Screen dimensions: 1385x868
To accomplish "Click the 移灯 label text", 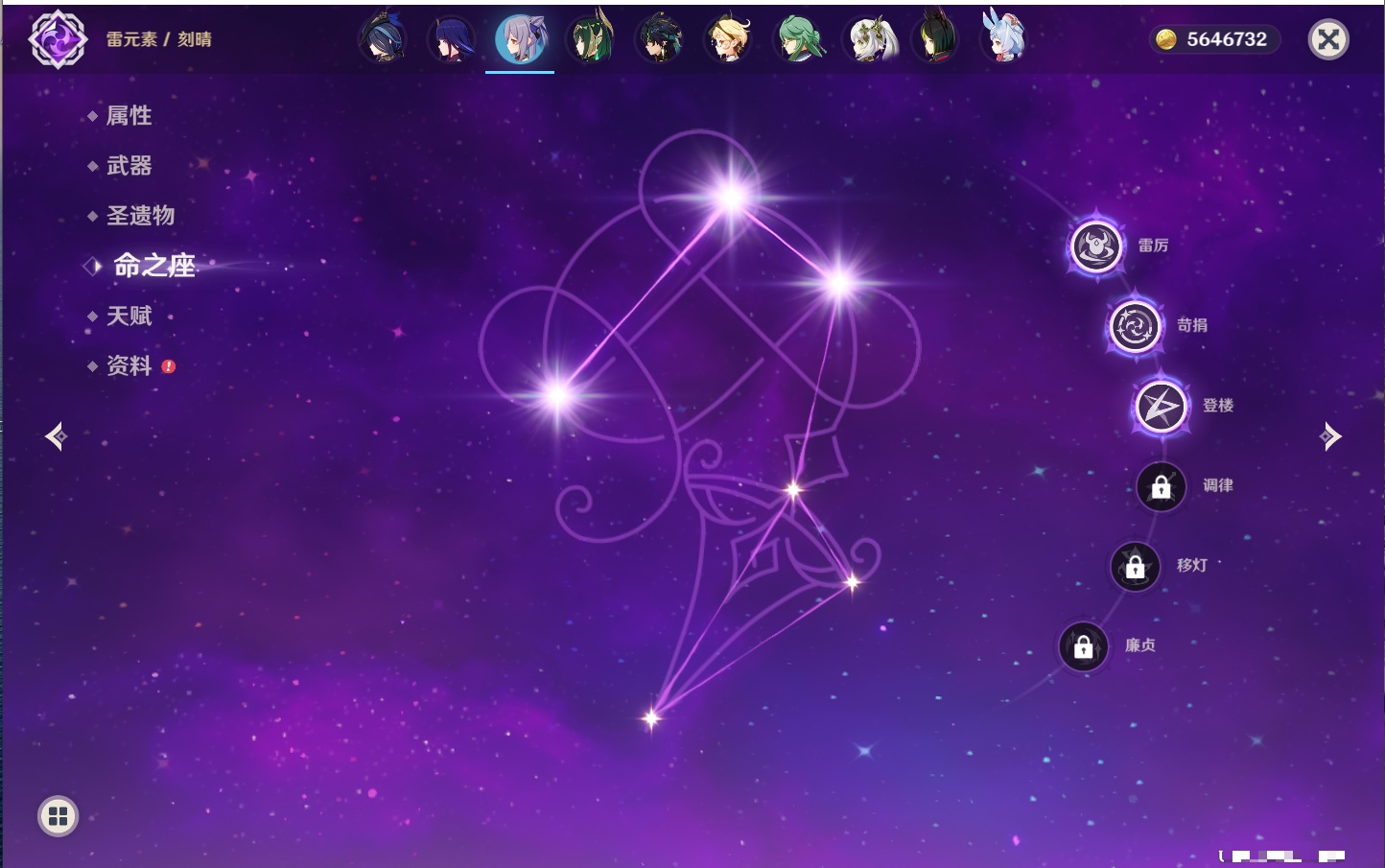I will 1192,565.
